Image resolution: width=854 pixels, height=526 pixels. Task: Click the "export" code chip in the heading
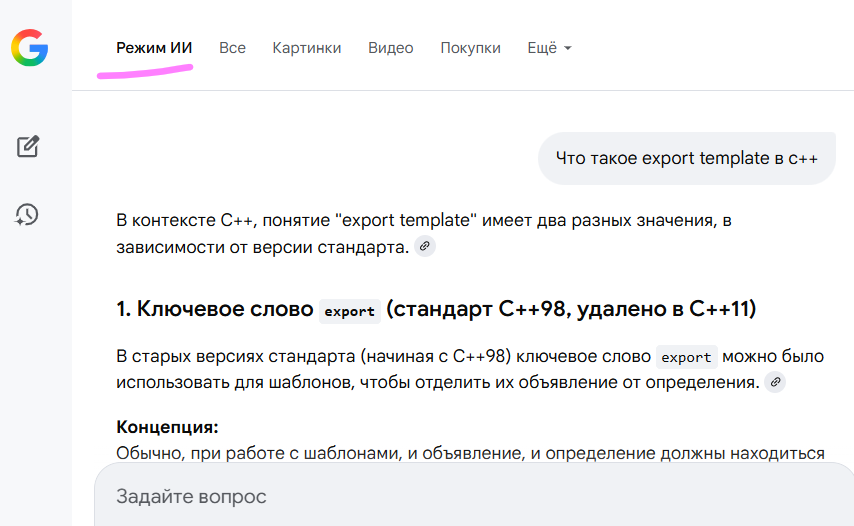(x=350, y=311)
